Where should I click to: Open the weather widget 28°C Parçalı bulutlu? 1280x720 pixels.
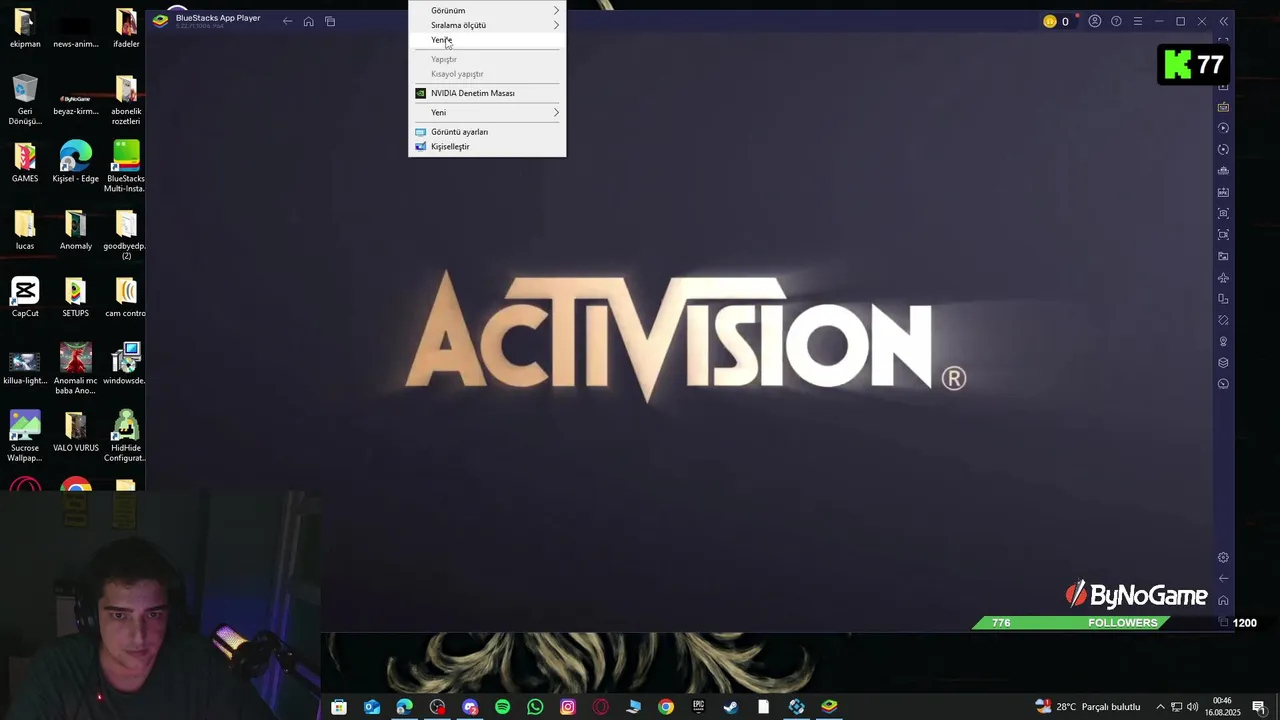1088,707
